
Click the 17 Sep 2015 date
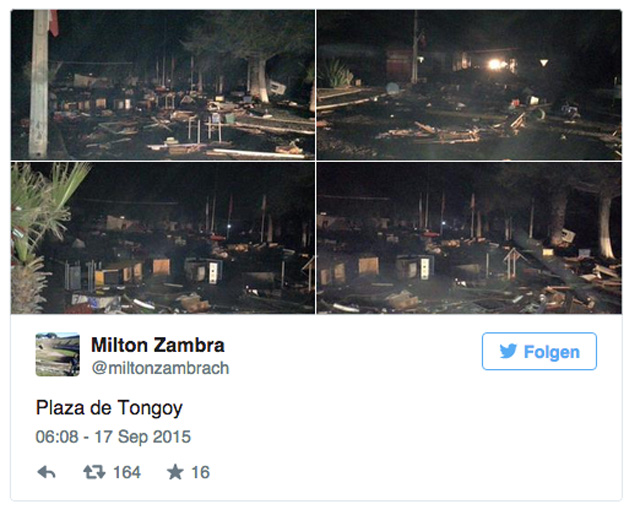tap(143, 437)
